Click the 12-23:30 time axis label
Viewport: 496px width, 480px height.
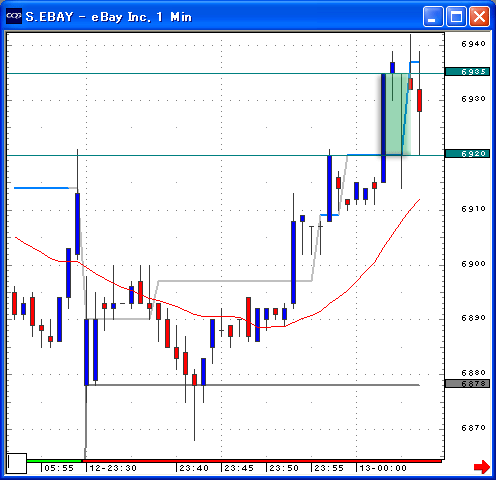point(113,468)
